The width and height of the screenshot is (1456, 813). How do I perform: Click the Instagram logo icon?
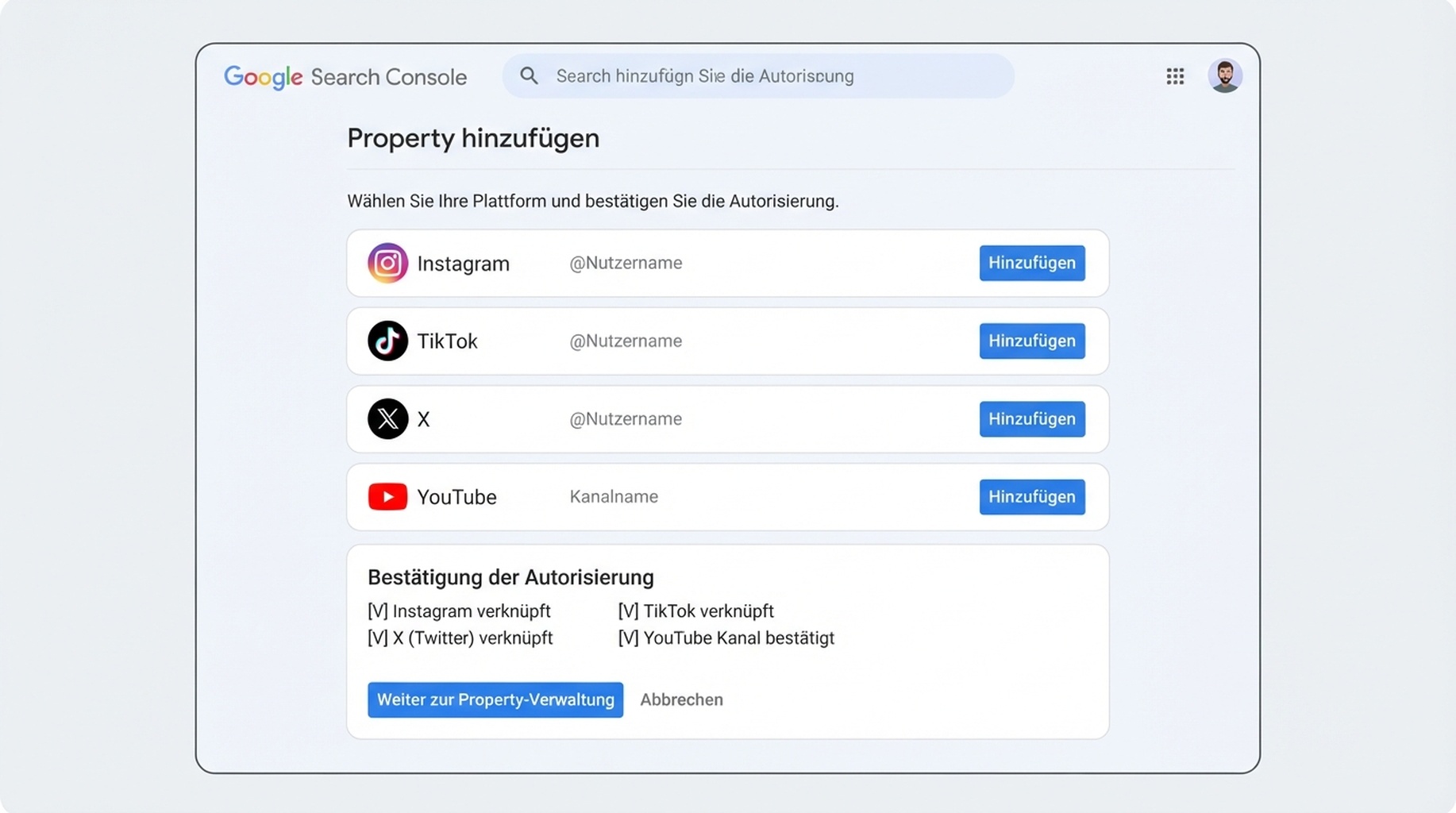(387, 263)
